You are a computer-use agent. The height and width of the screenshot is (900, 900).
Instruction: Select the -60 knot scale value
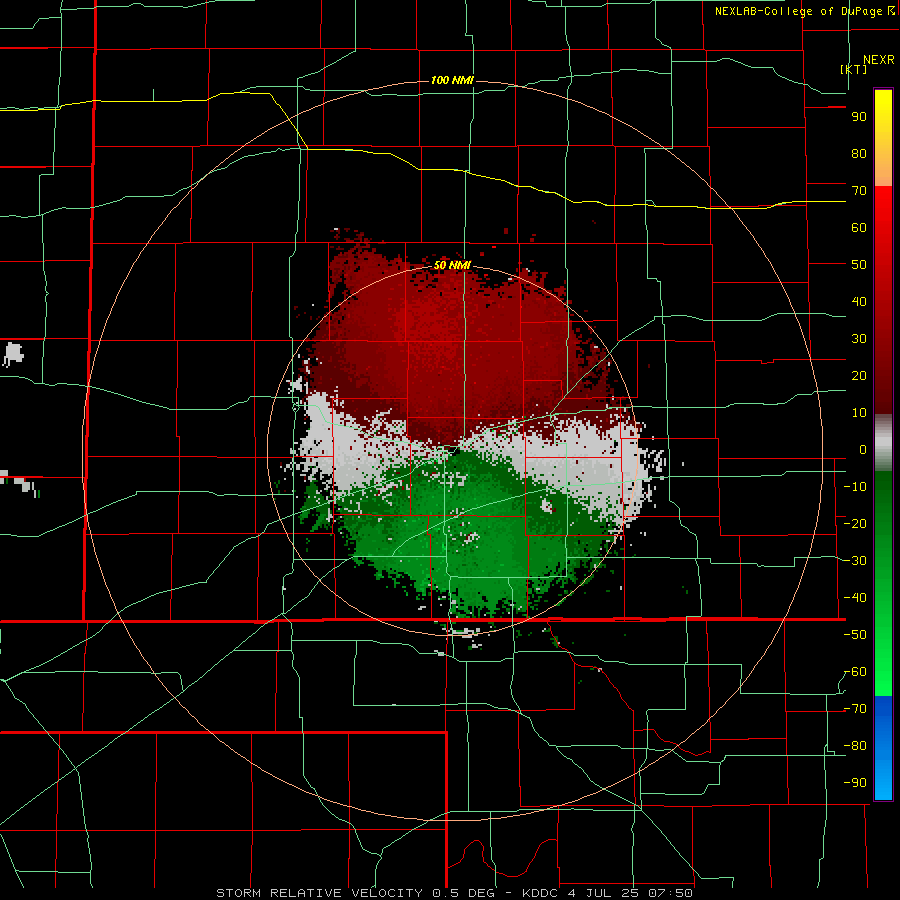pos(855,672)
